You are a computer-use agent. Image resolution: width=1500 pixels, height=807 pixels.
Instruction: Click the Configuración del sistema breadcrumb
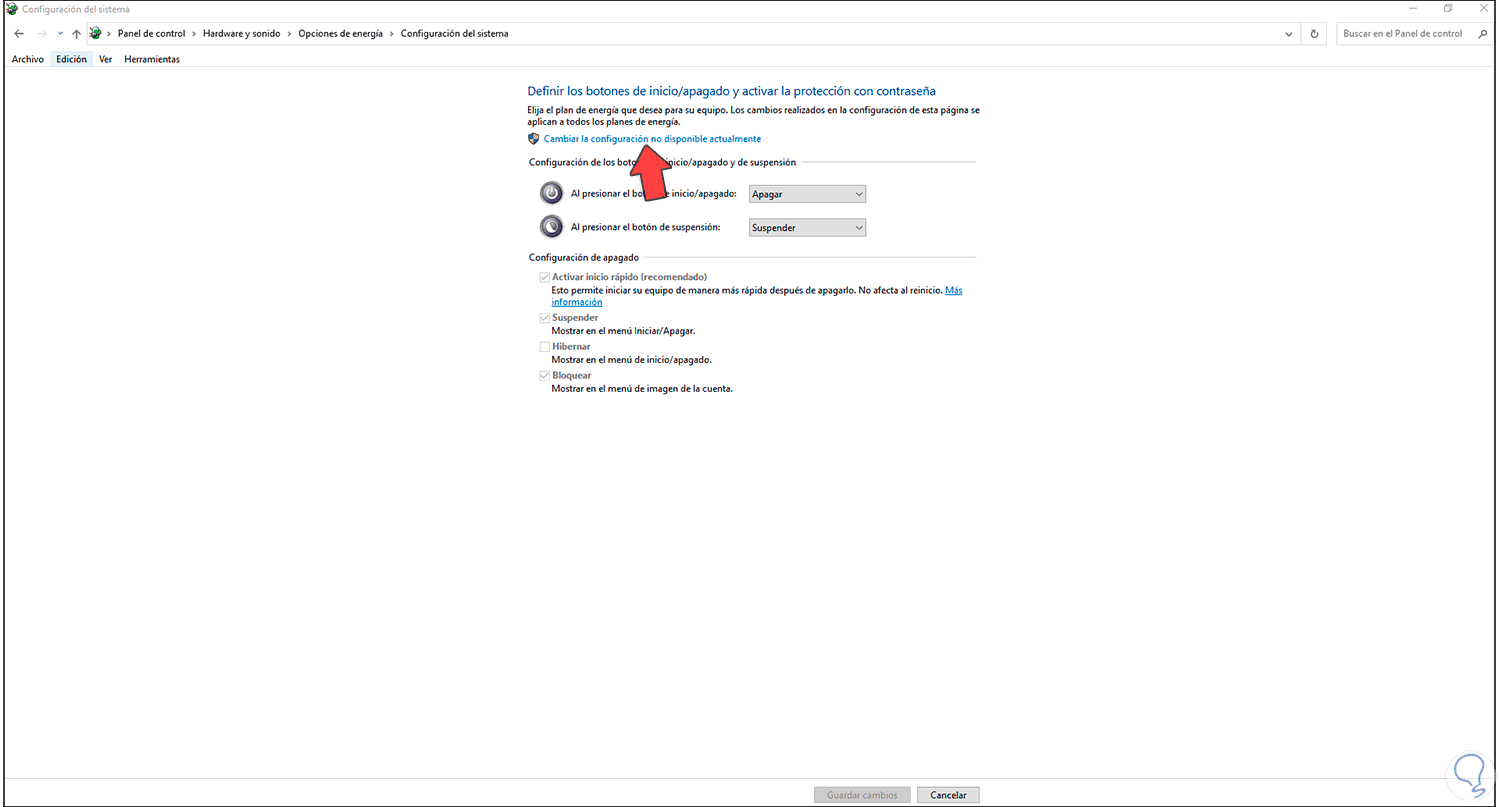pos(454,33)
